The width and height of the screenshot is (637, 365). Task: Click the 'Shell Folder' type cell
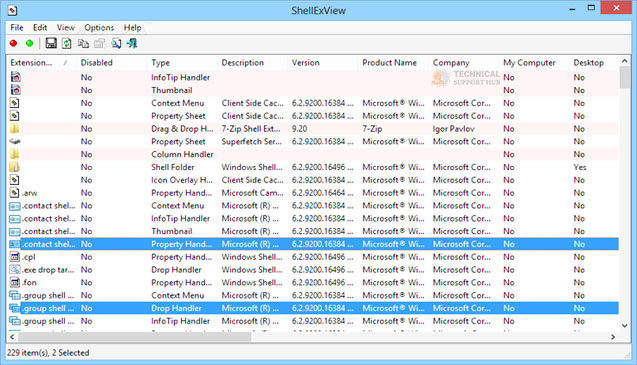click(x=173, y=167)
